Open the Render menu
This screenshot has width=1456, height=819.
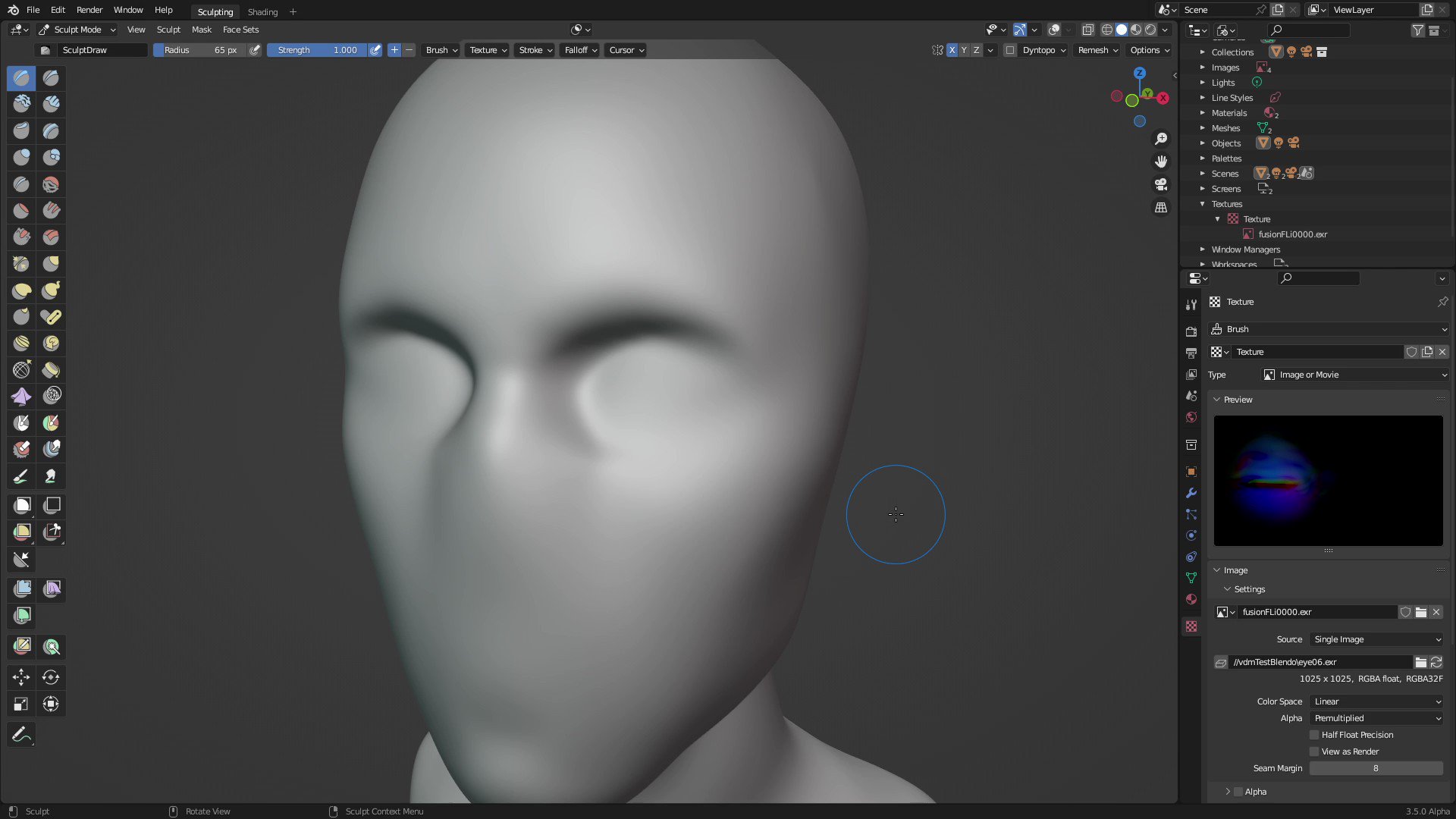(89, 10)
